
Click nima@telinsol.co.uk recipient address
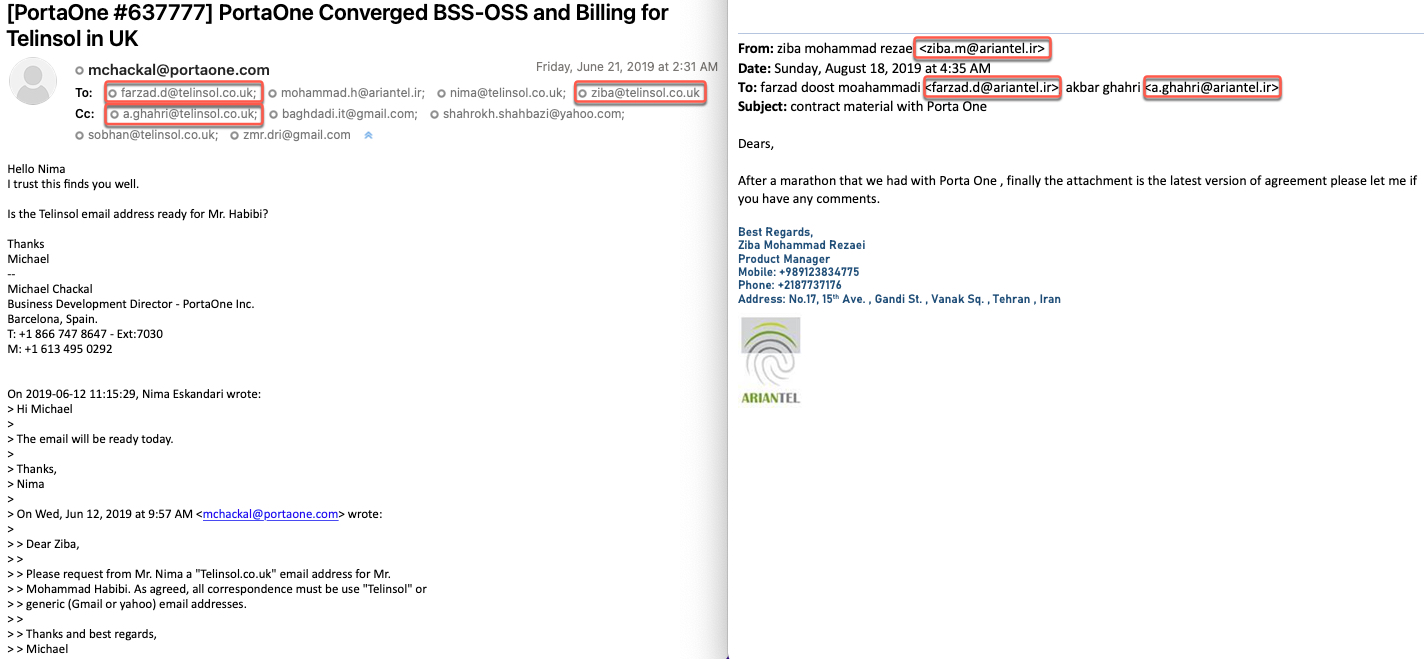point(507,93)
